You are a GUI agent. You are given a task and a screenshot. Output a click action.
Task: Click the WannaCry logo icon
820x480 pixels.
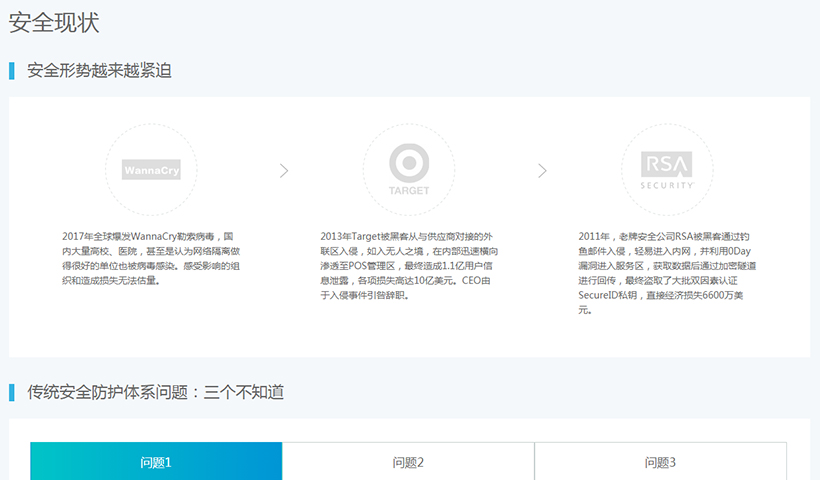click(x=151, y=170)
